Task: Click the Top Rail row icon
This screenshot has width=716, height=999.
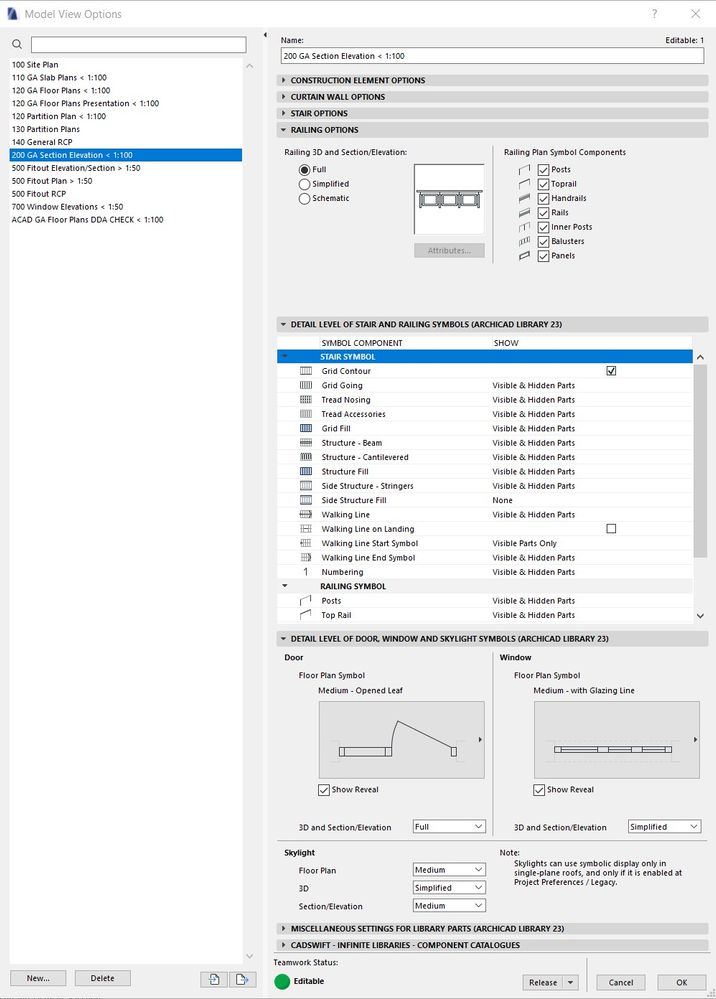Action: tap(306, 615)
